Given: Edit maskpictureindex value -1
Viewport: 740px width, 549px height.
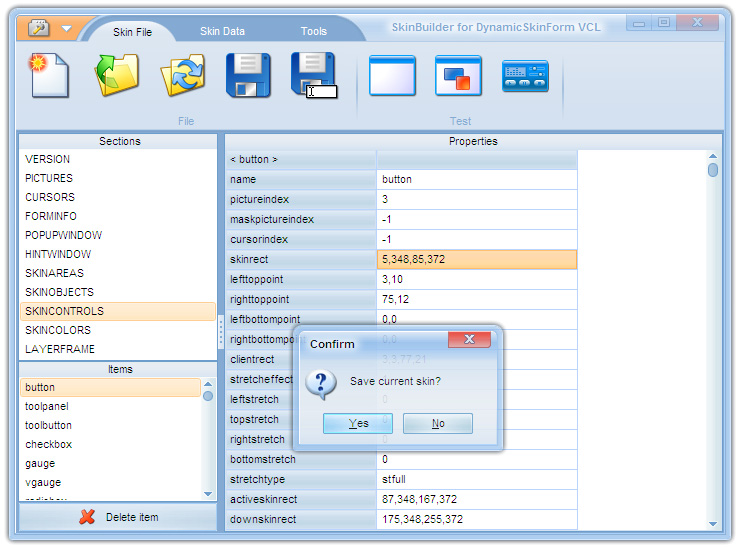Looking at the screenshot, I should click(x=477, y=219).
